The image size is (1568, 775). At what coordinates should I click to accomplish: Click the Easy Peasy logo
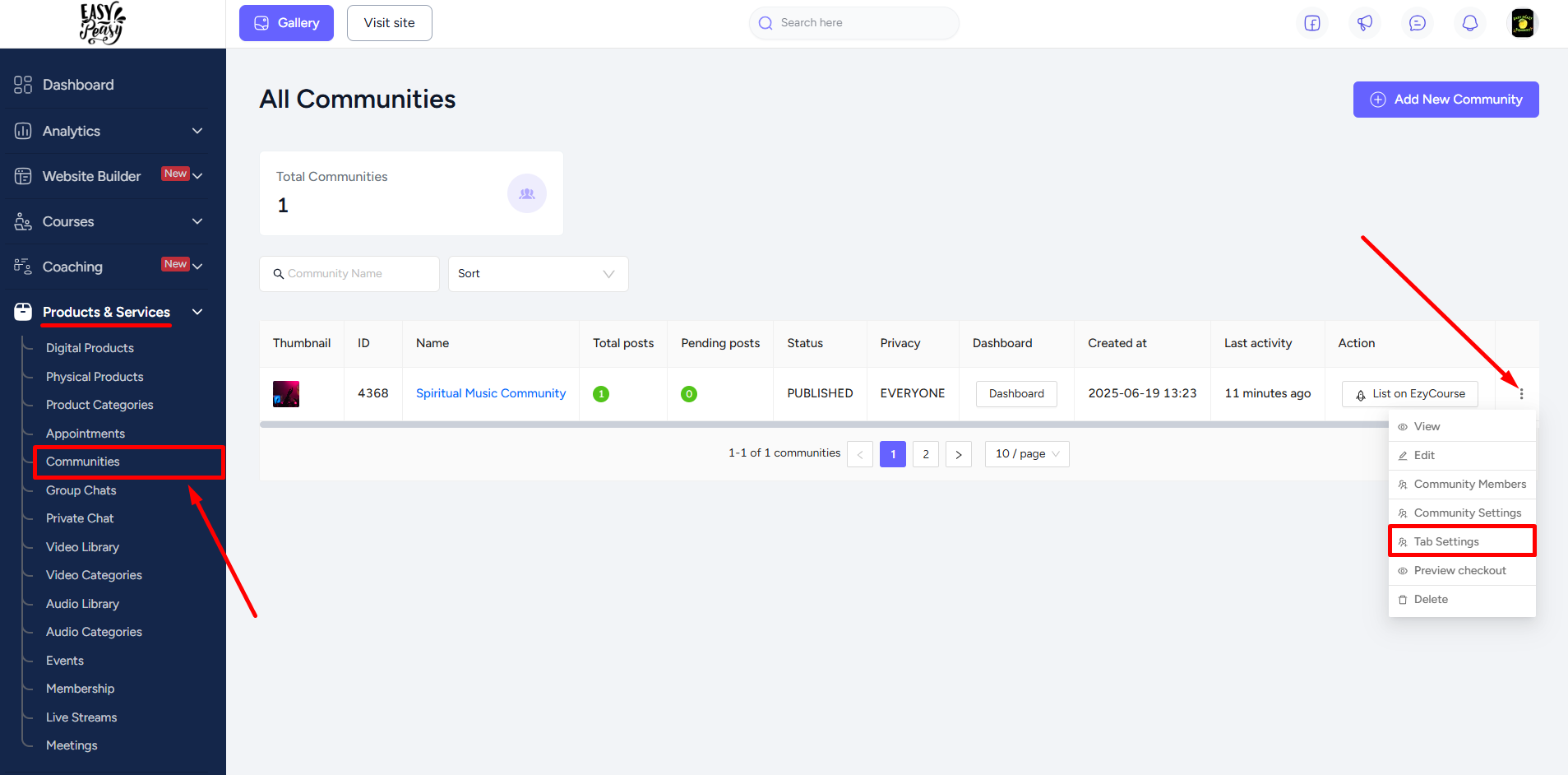103,23
